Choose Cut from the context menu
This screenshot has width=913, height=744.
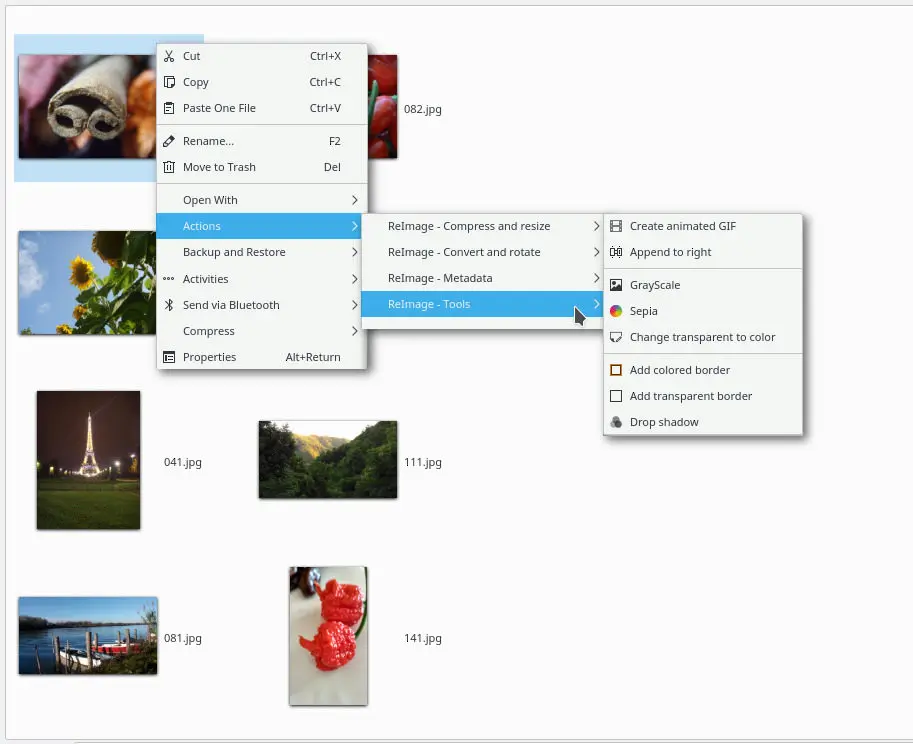pos(261,56)
